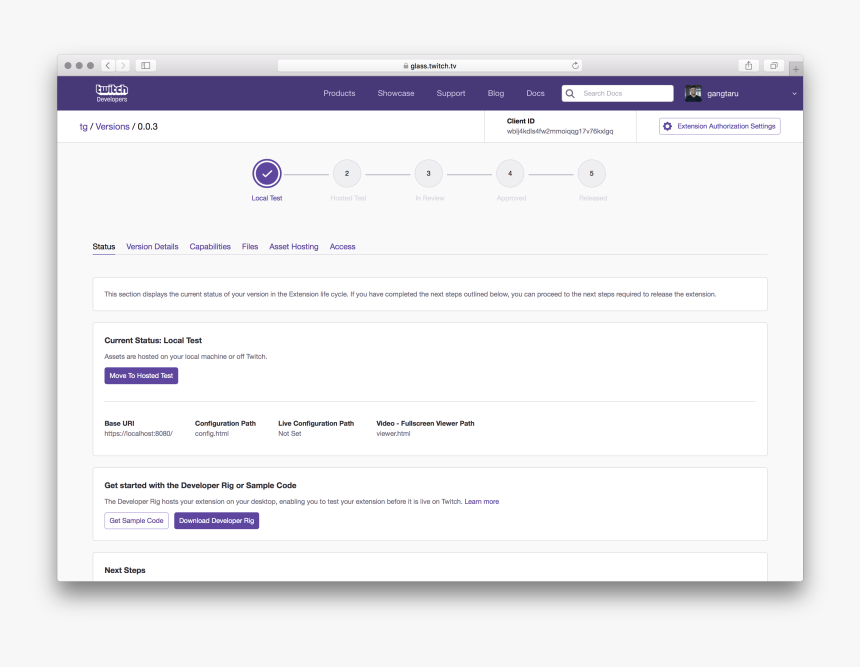Open Extension Authorization Settings
860x667 pixels.
(720, 126)
